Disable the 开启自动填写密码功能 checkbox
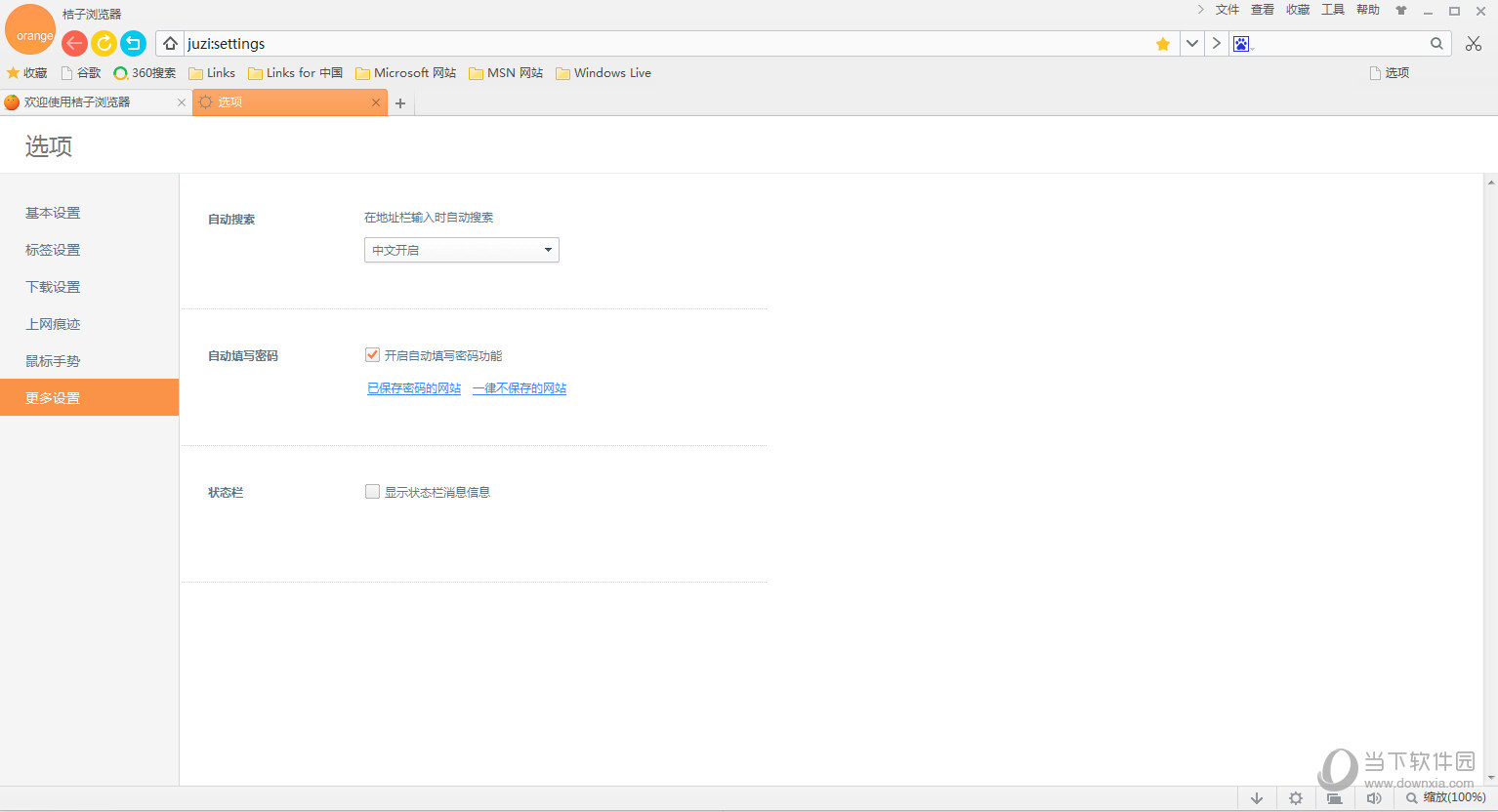Screen dimensions: 1498x812 click(372, 355)
